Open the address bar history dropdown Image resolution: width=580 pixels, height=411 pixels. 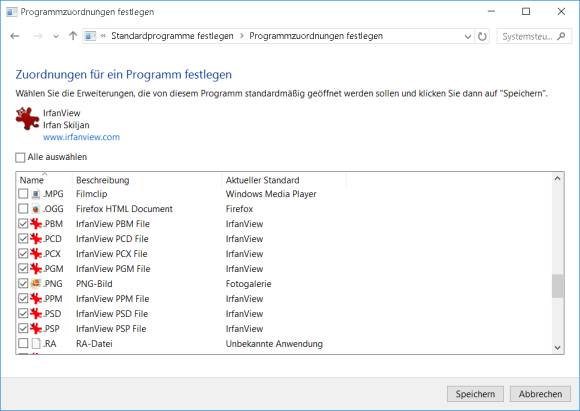click(468, 36)
